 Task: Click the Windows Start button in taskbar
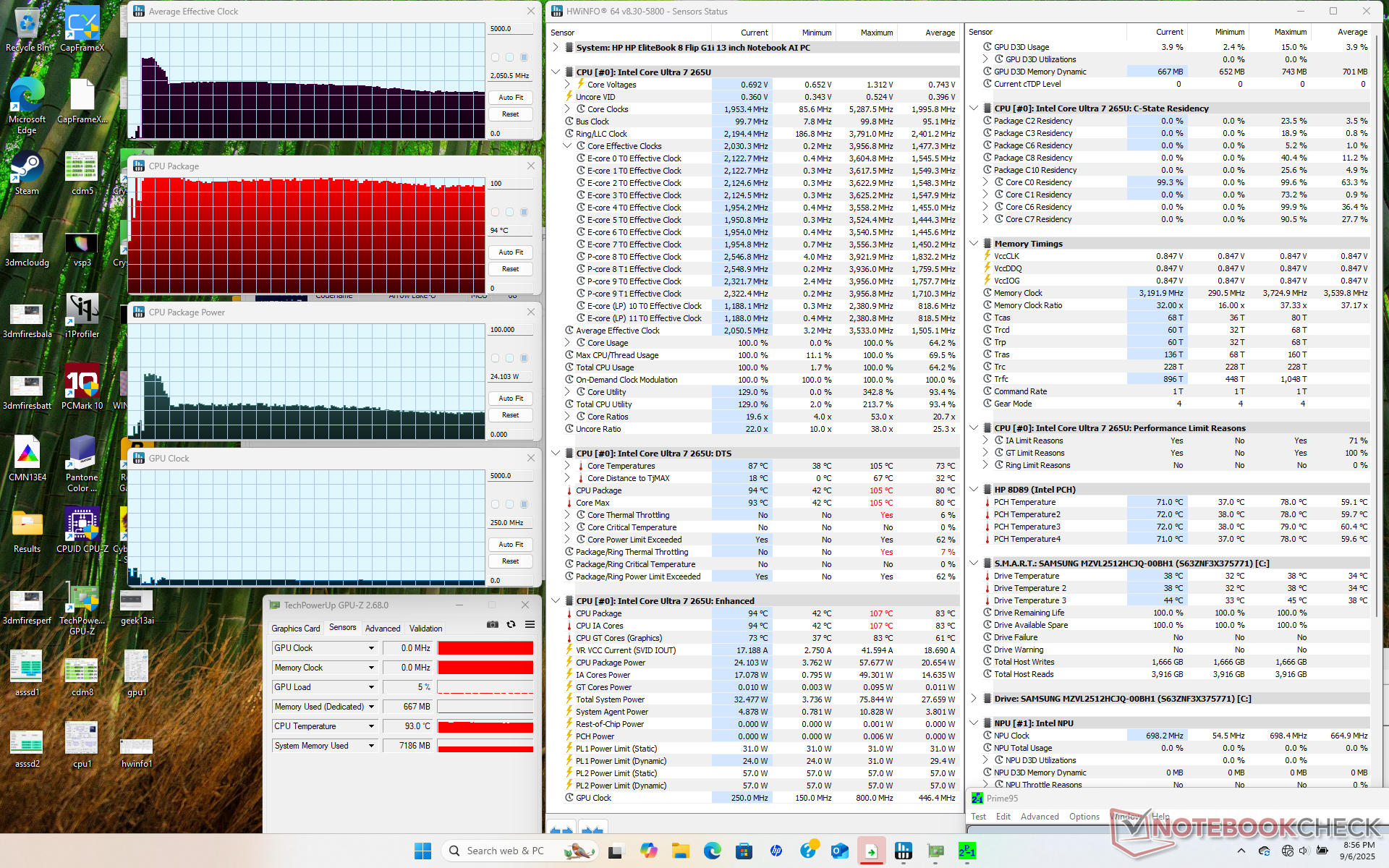click(x=423, y=851)
